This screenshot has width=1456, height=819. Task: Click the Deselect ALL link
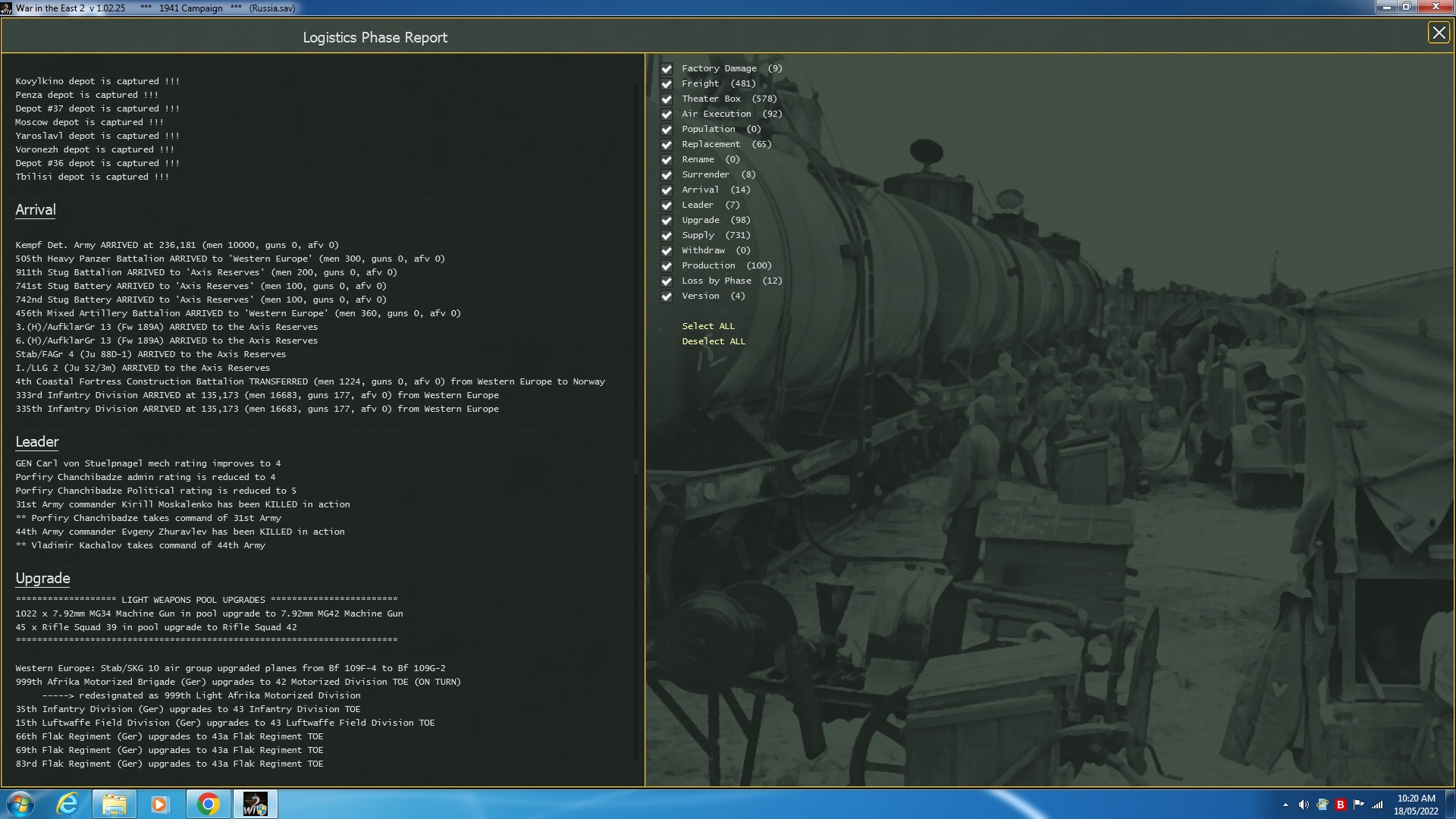coord(714,341)
